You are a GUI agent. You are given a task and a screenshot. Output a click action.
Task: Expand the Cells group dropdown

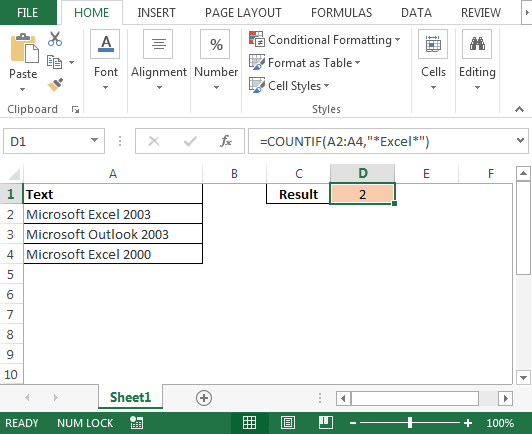pyautogui.click(x=433, y=88)
